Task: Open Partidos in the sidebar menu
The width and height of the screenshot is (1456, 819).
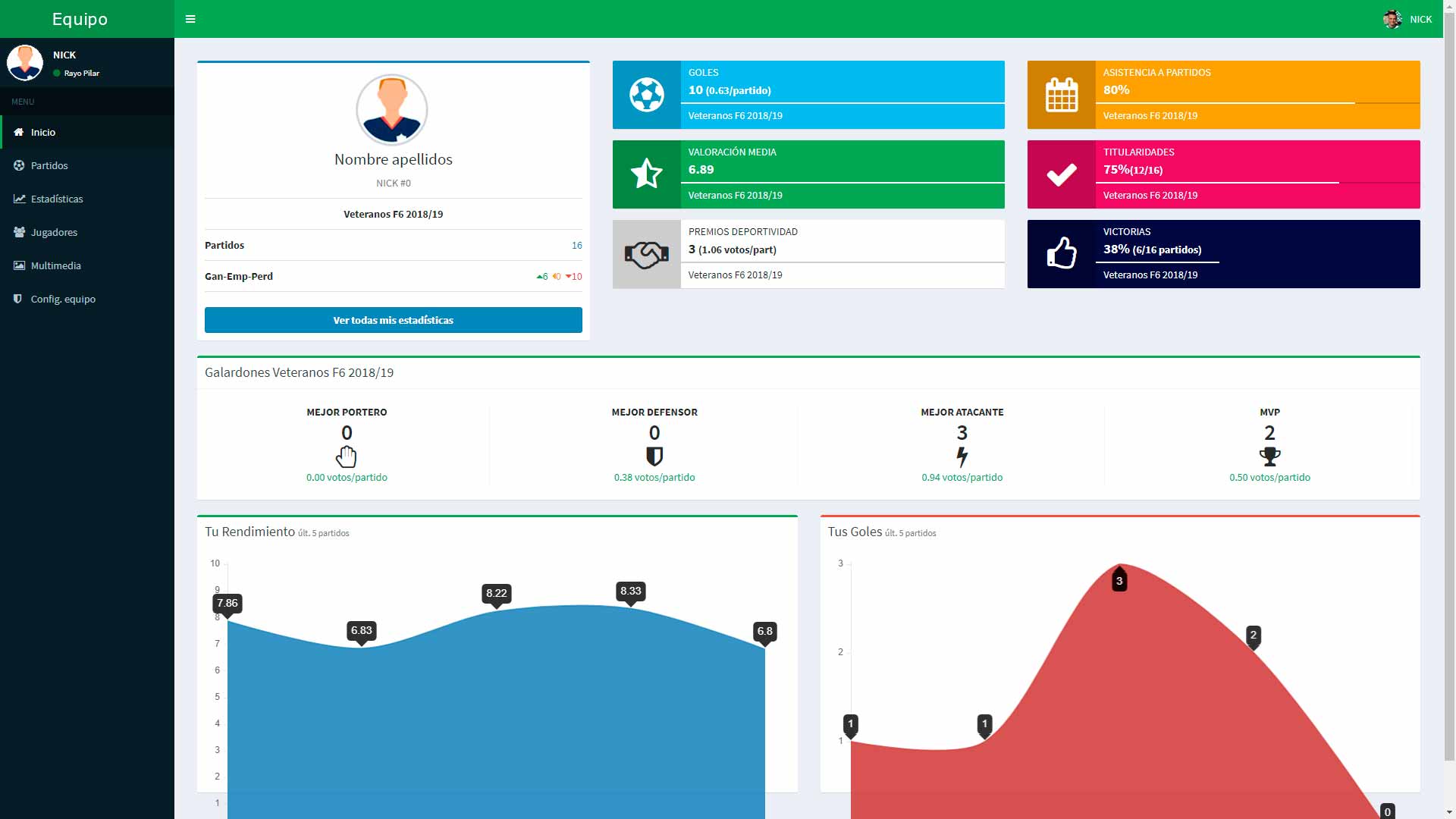Action: coord(49,165)
